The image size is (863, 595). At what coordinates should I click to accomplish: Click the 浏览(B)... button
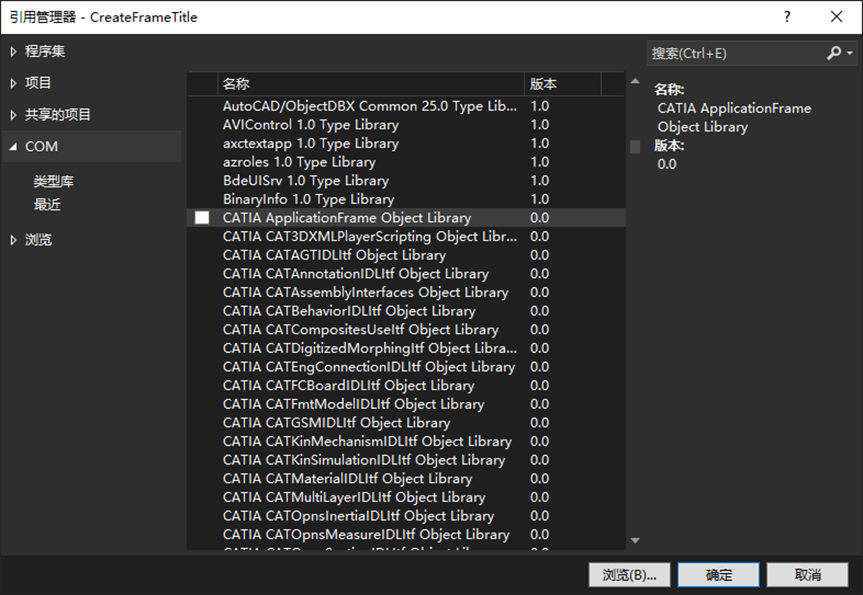click(629, 575)
